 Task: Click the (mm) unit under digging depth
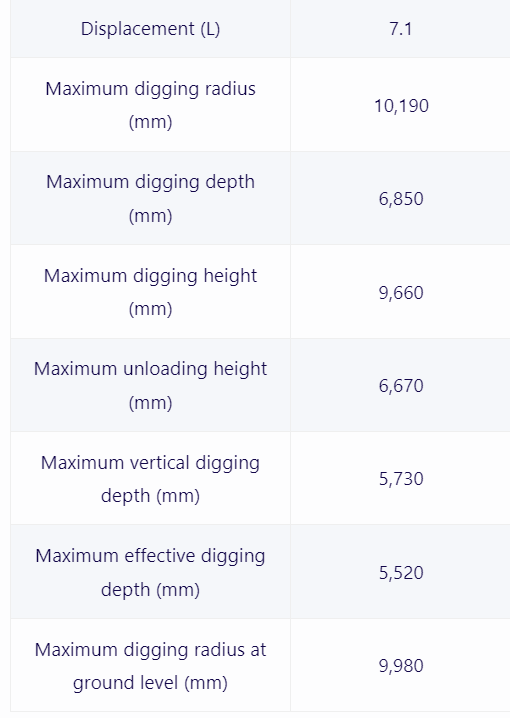[150, 216]
